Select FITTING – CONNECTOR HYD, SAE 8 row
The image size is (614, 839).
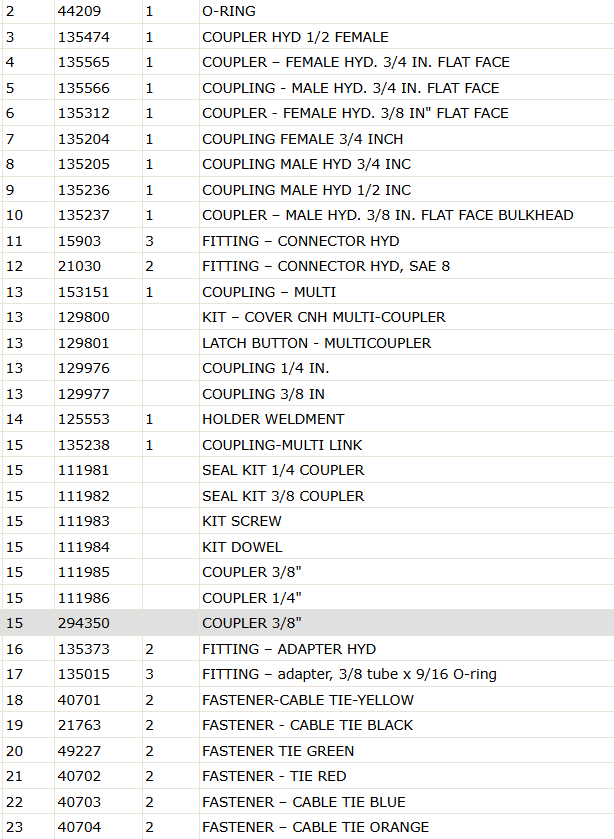(x=307, y=266)
